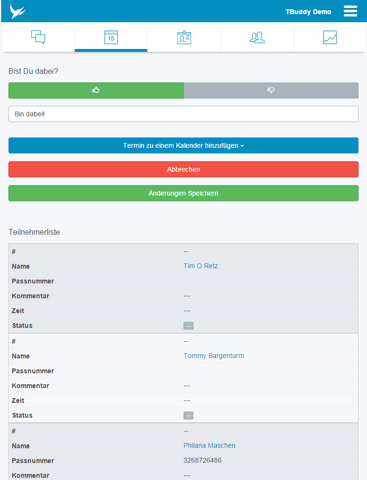367x480 pixels.
Task: Open Tim O Retz profile link
Action: (201, 266)
